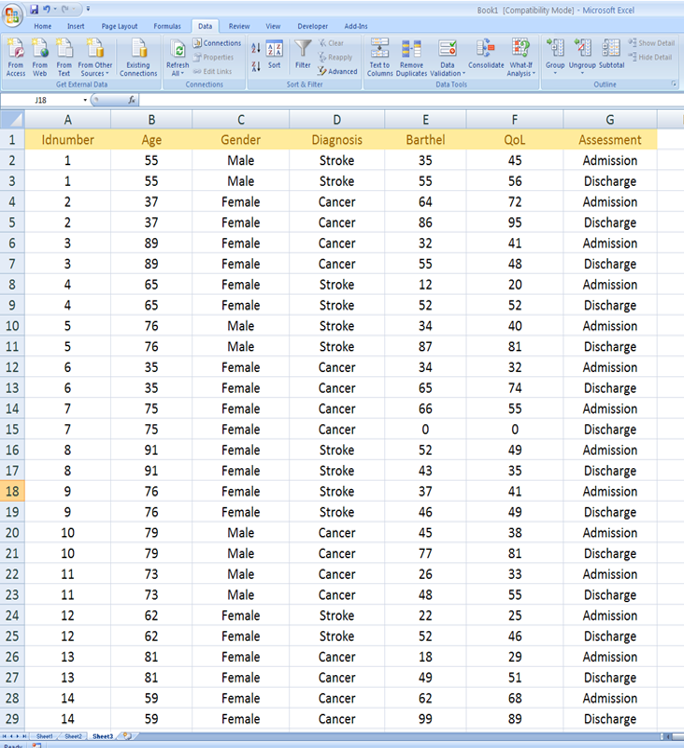Viewport: 684px width, 748px height.
Task: Open the Name Box dropdown arrow
Action: click(x=95, y=101)
